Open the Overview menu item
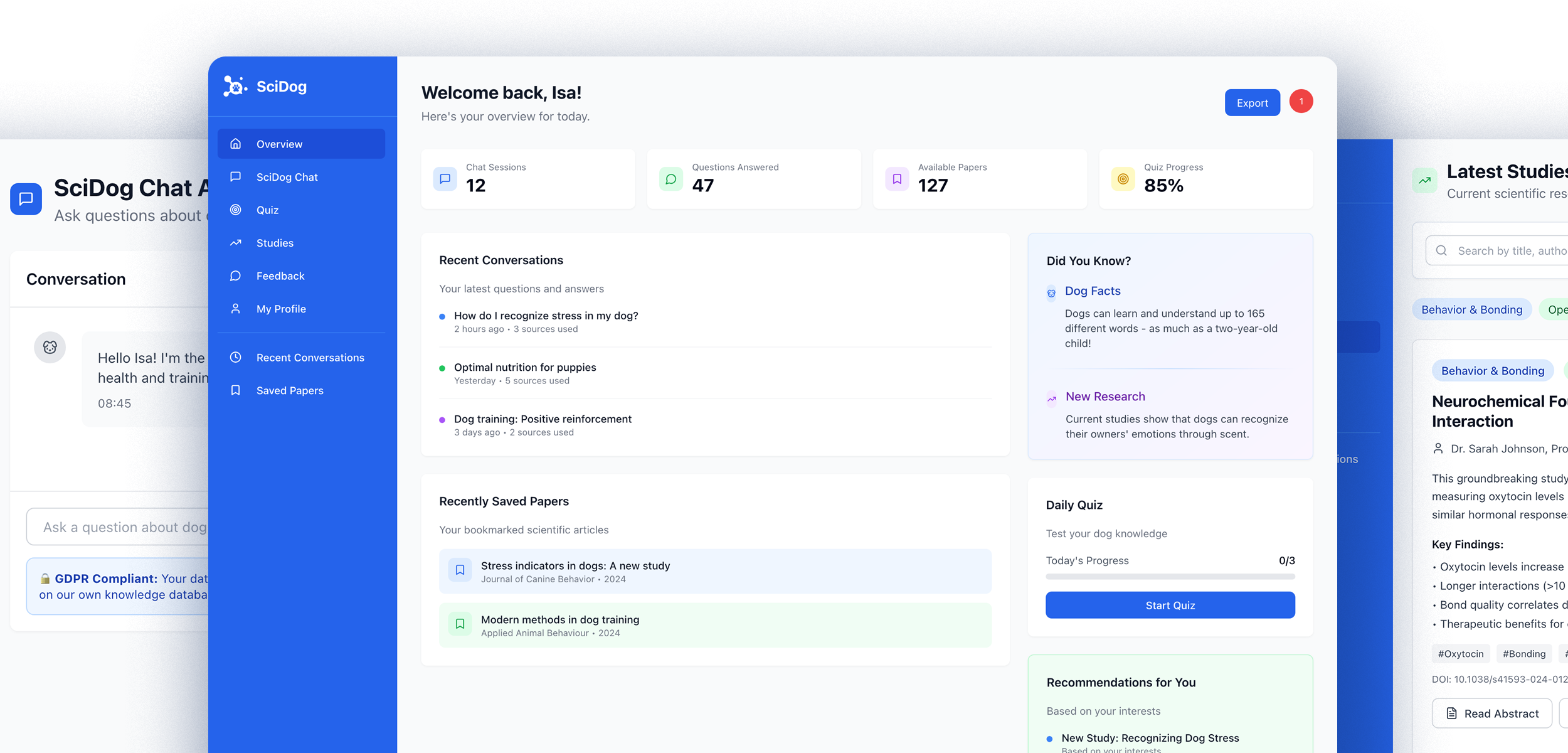 tap(301, 144)
